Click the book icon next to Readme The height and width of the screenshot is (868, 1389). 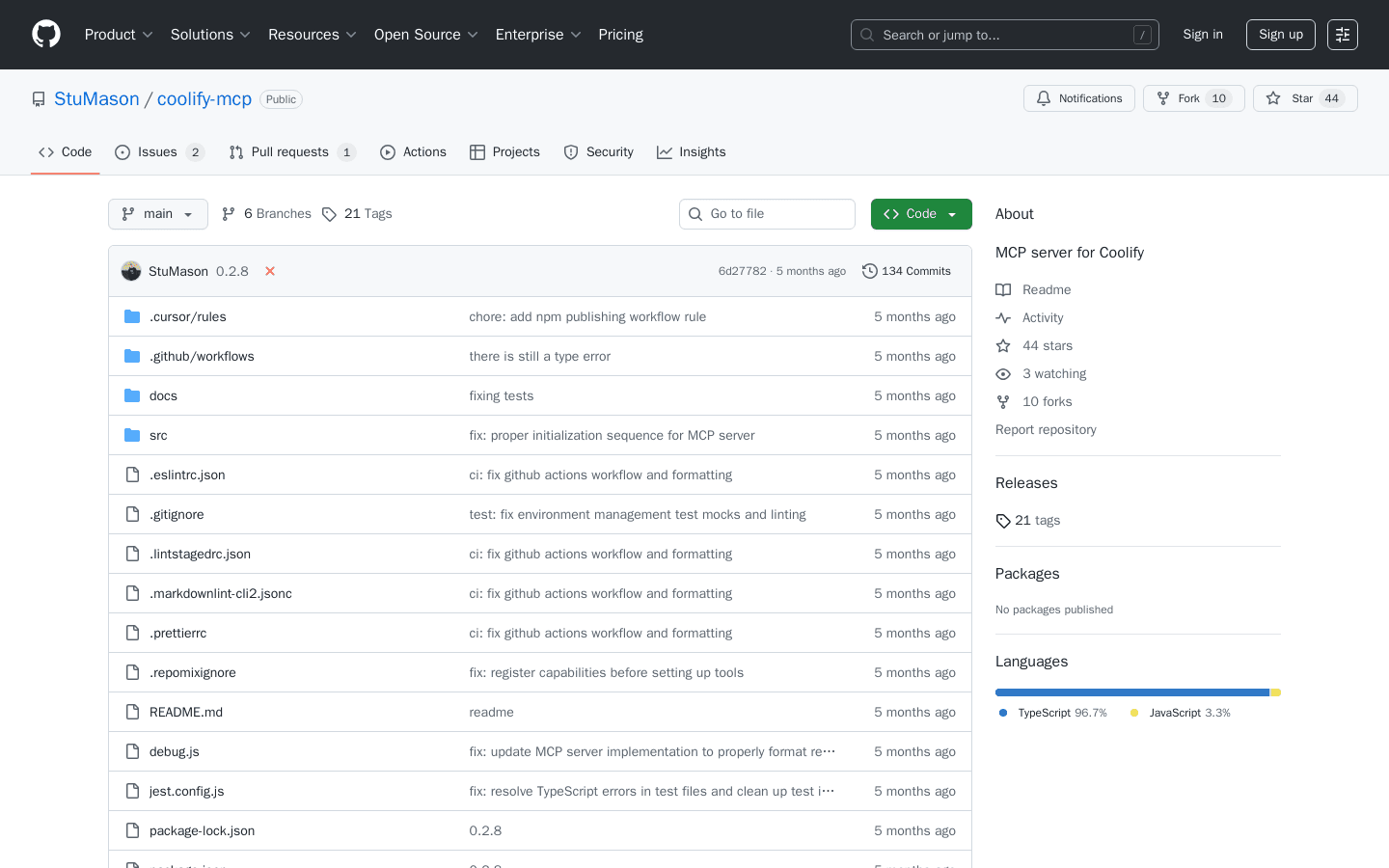point(1002,289)
